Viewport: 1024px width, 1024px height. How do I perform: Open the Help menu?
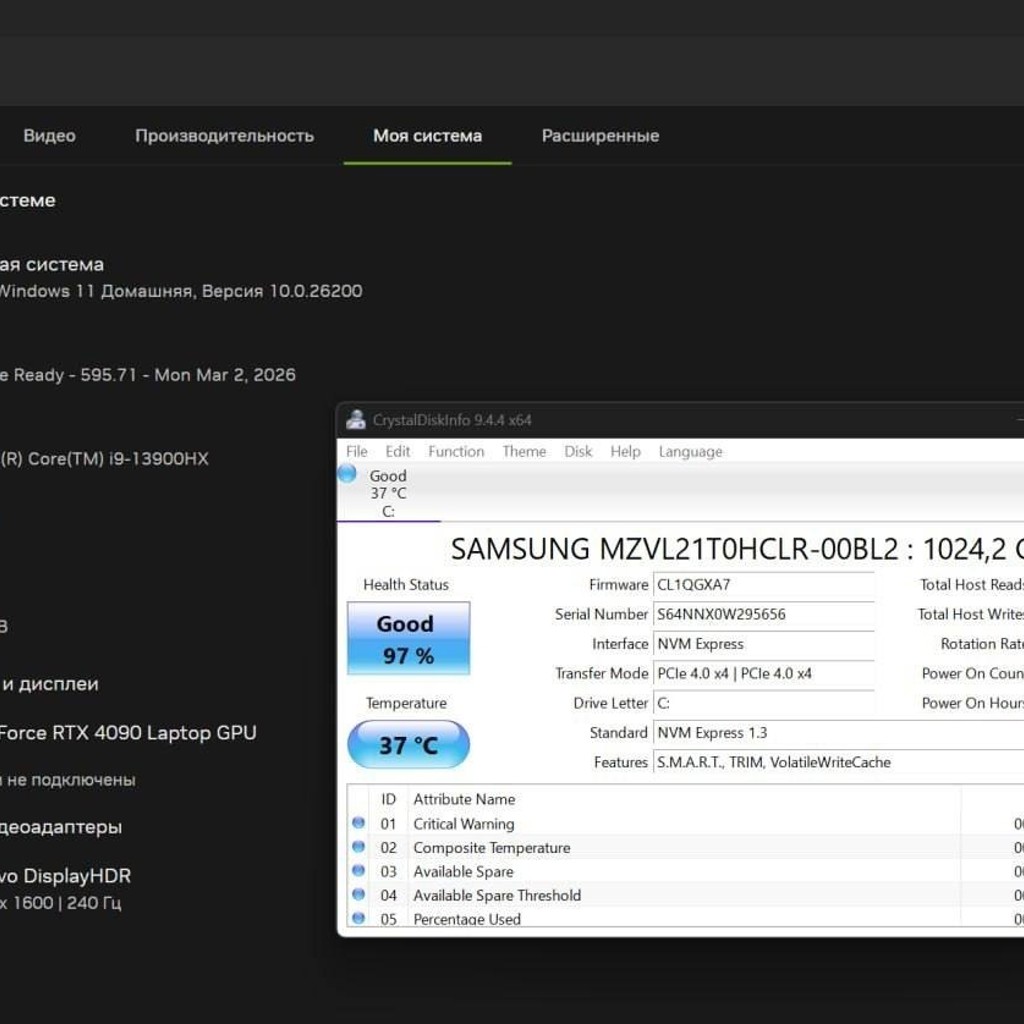pos(626,451)
